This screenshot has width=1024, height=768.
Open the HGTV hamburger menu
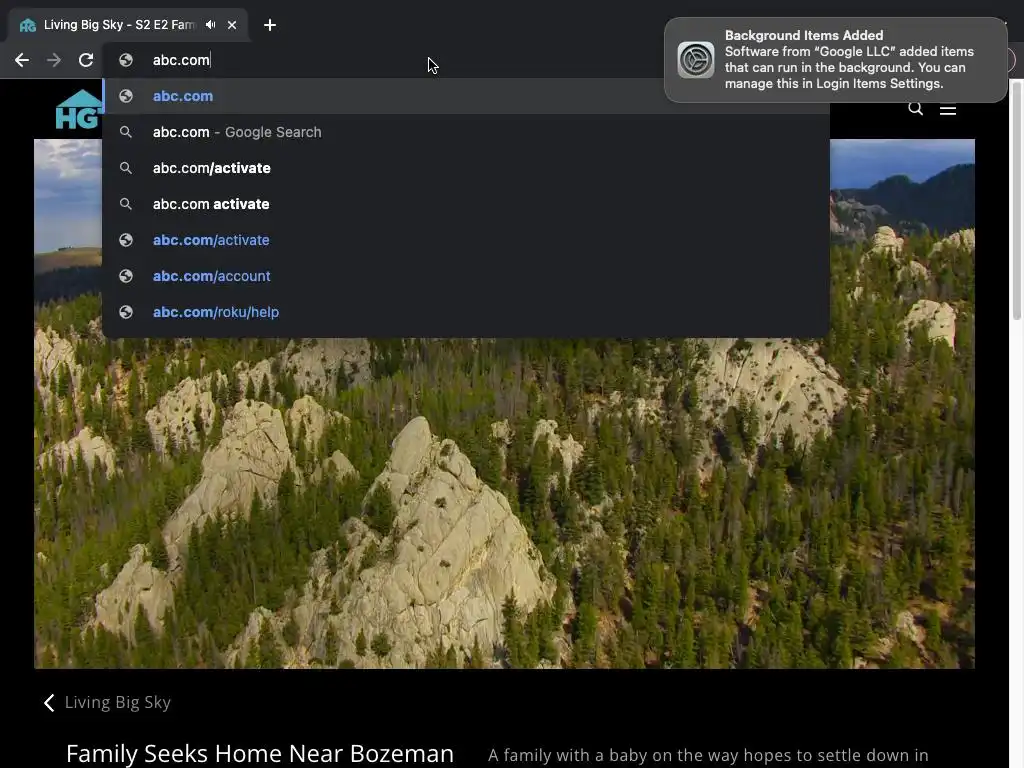(x=948, y=110)
